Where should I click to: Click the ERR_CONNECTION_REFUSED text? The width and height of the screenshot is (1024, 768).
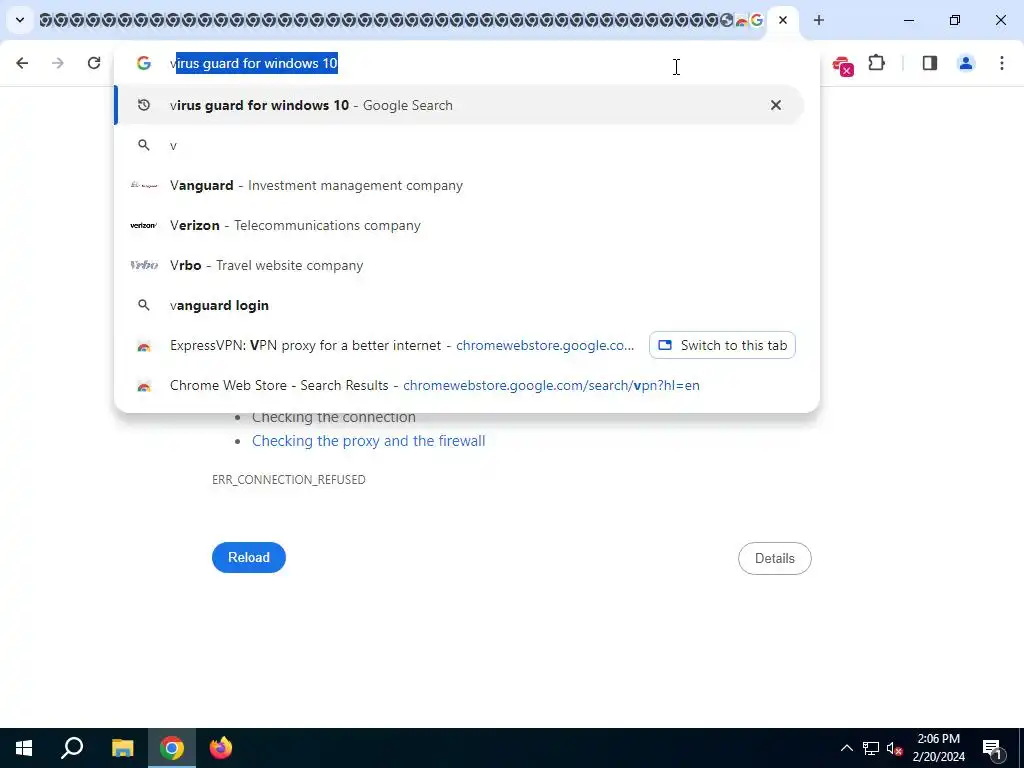[289, 479]
